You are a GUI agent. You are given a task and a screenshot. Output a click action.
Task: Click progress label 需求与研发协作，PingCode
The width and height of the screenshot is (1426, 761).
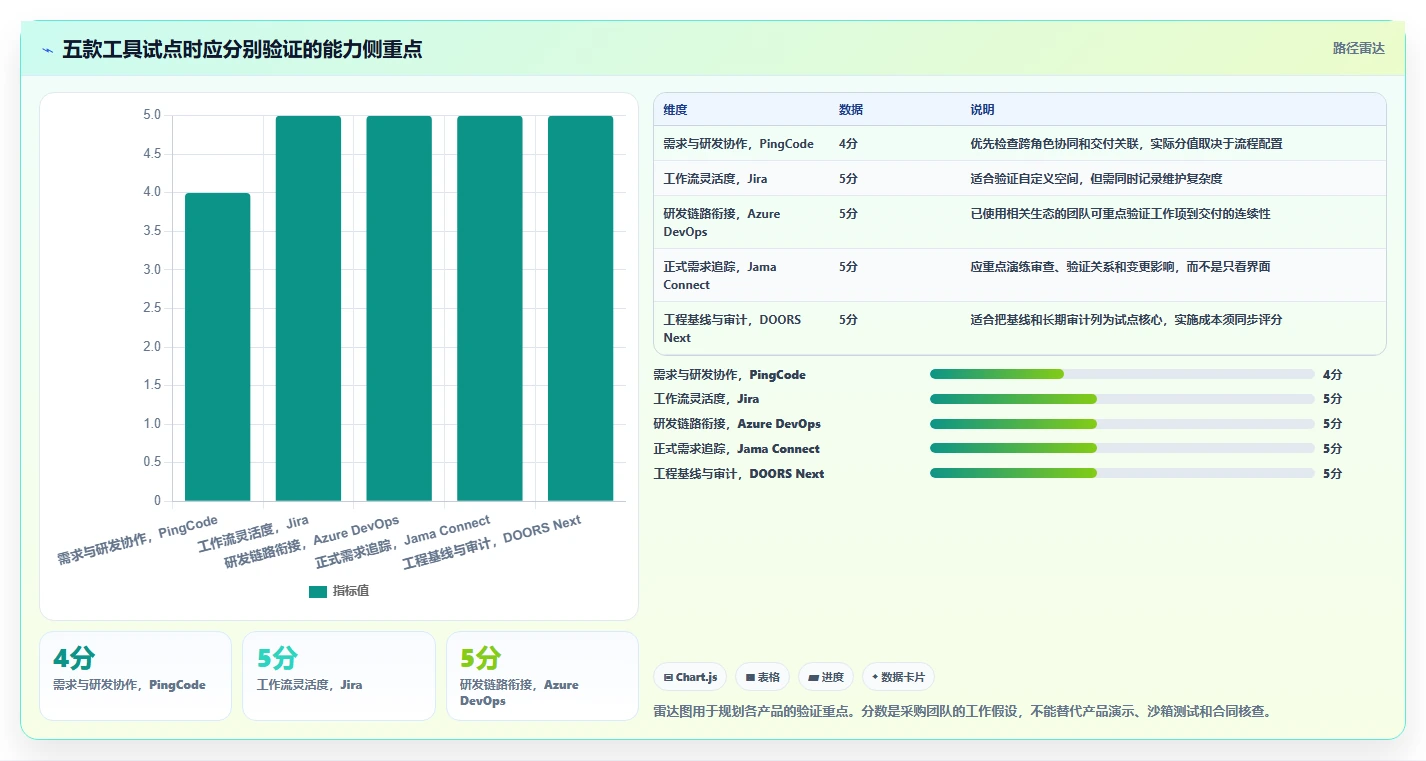729,375
